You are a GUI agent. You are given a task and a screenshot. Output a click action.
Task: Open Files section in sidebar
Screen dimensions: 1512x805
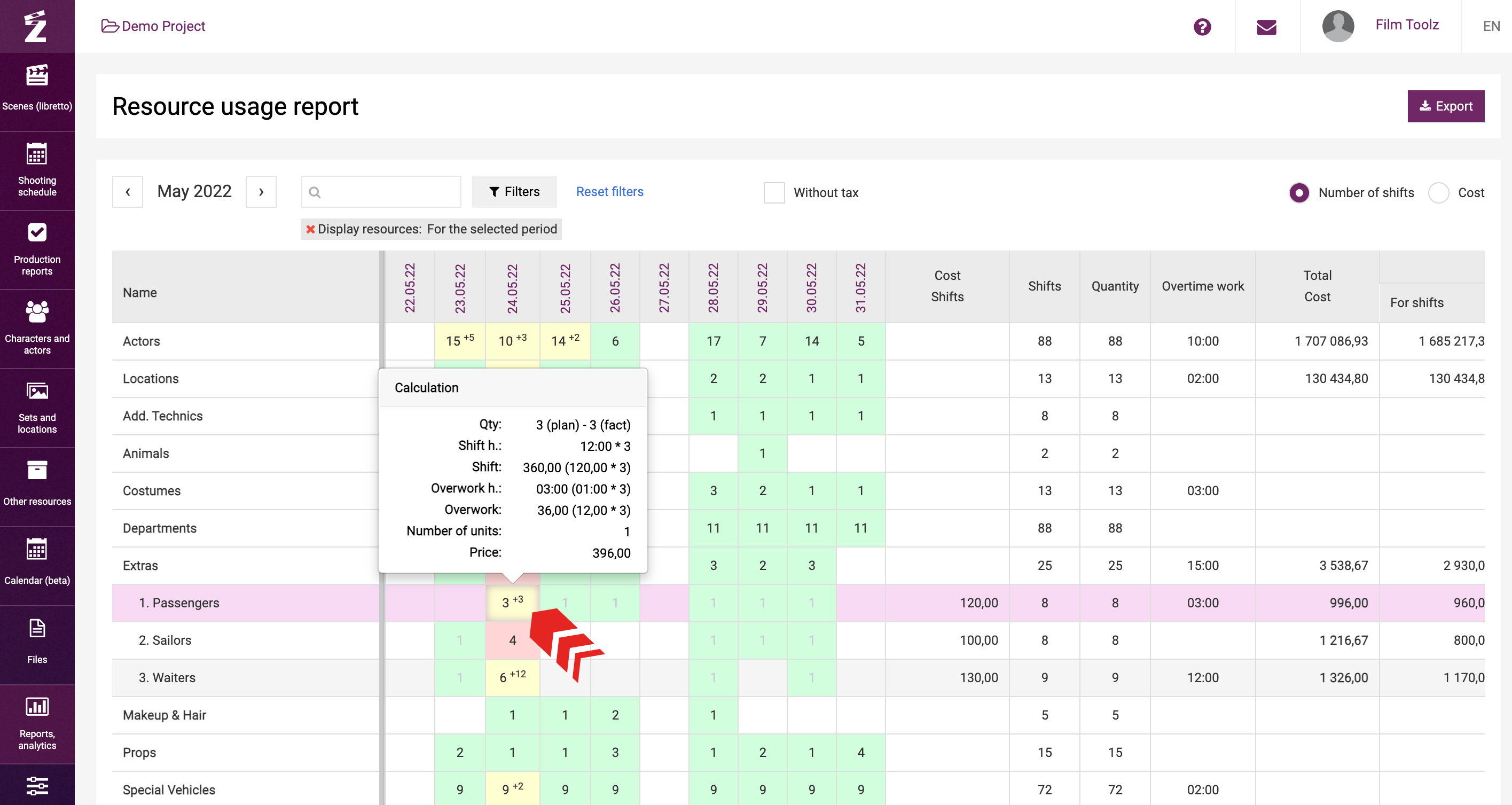(x=37, y=645)
